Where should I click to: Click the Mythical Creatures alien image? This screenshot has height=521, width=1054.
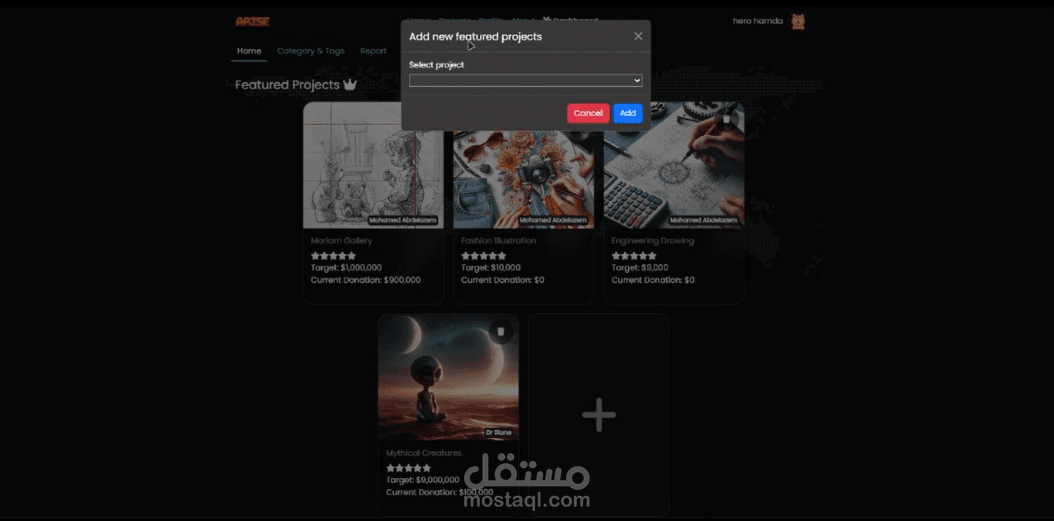tap(448, 378)
